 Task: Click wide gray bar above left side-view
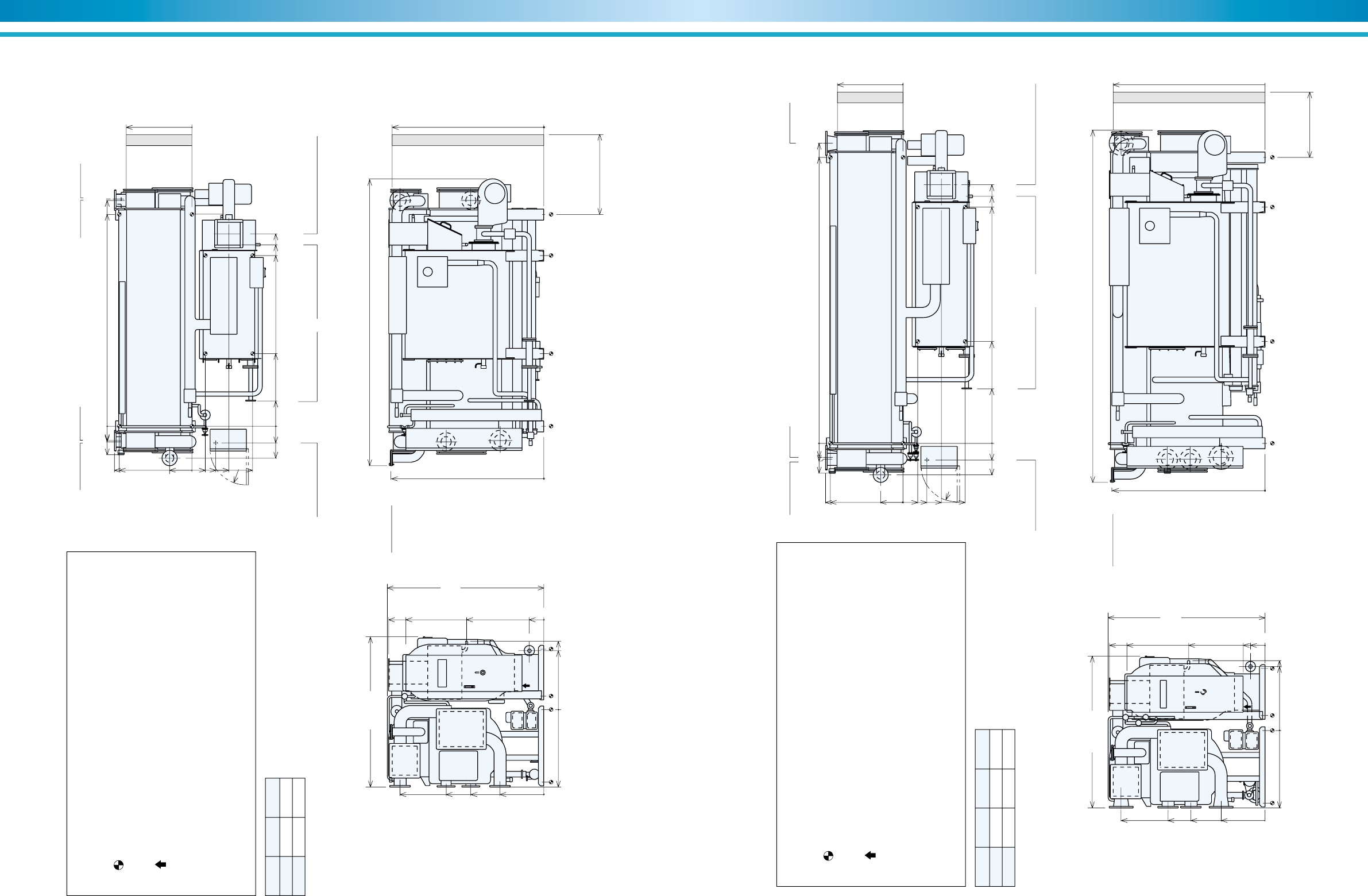(467, 140)
